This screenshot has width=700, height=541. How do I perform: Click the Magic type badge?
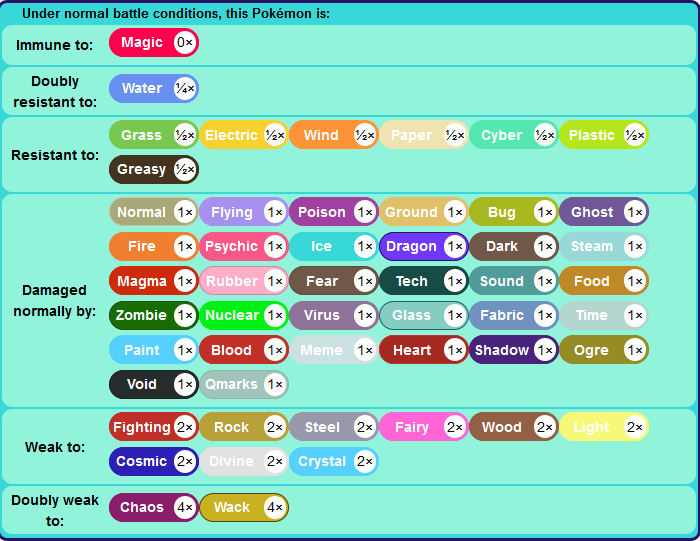tap(154, 43)
